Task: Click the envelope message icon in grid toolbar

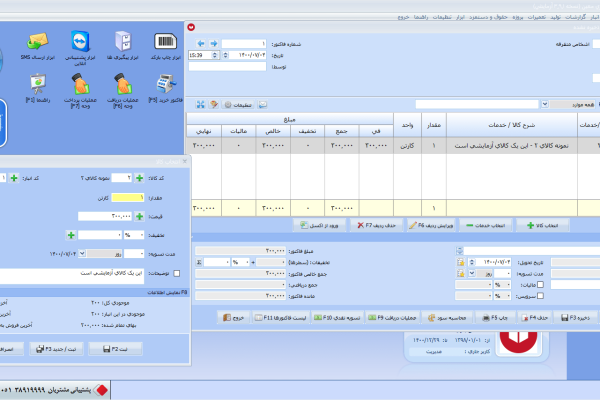Action: pyautogui.click(x=262, y=104)
